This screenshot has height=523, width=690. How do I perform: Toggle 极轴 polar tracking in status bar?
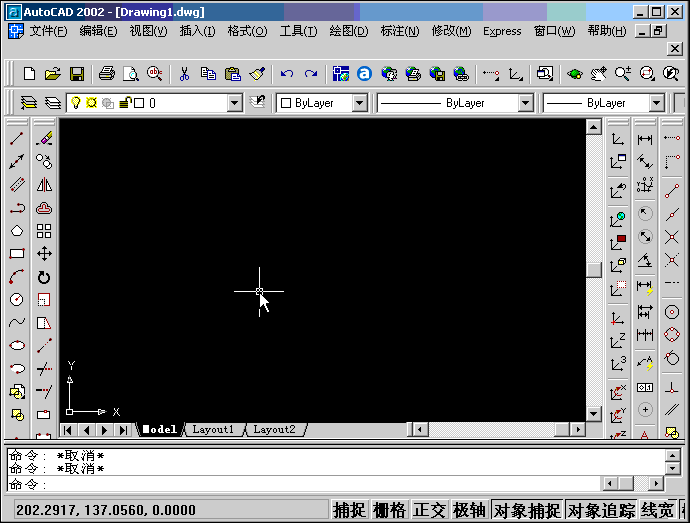(469, 510)
